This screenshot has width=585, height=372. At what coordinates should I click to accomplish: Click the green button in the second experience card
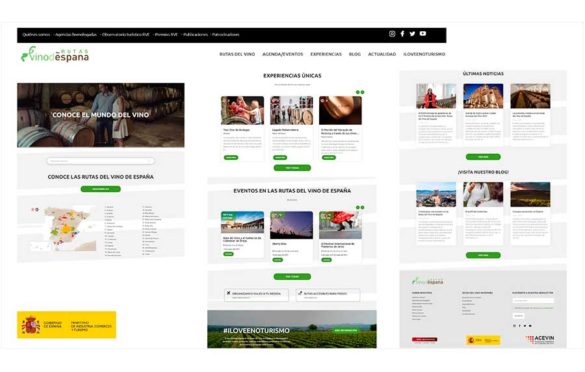point(280,157)
